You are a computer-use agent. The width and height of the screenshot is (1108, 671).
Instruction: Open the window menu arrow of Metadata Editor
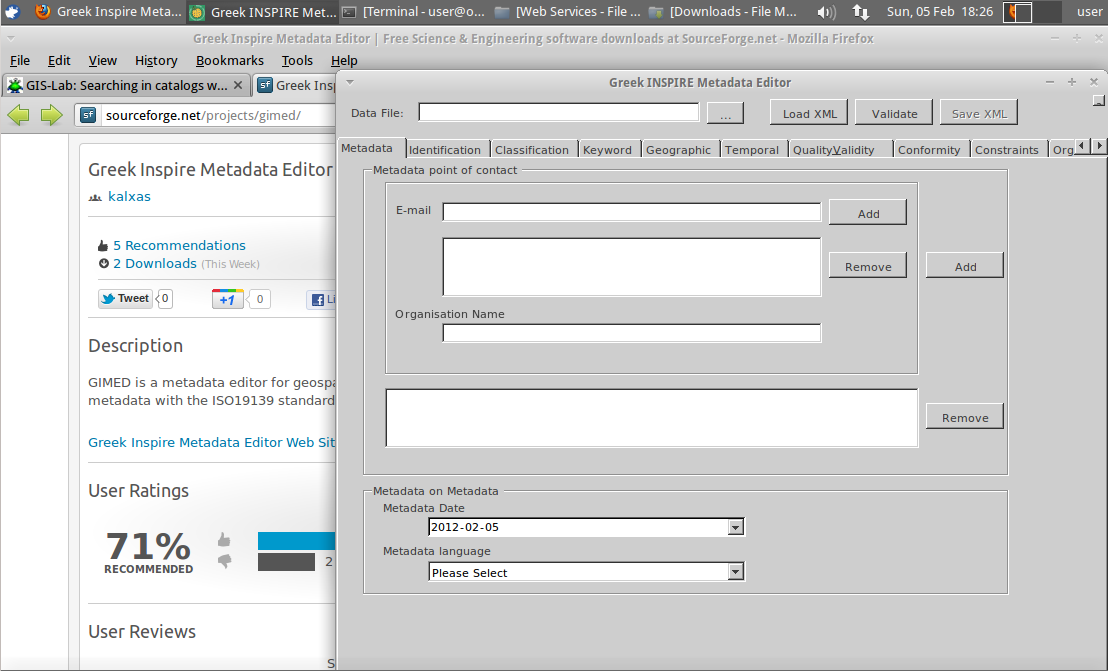tap(349, 82)
